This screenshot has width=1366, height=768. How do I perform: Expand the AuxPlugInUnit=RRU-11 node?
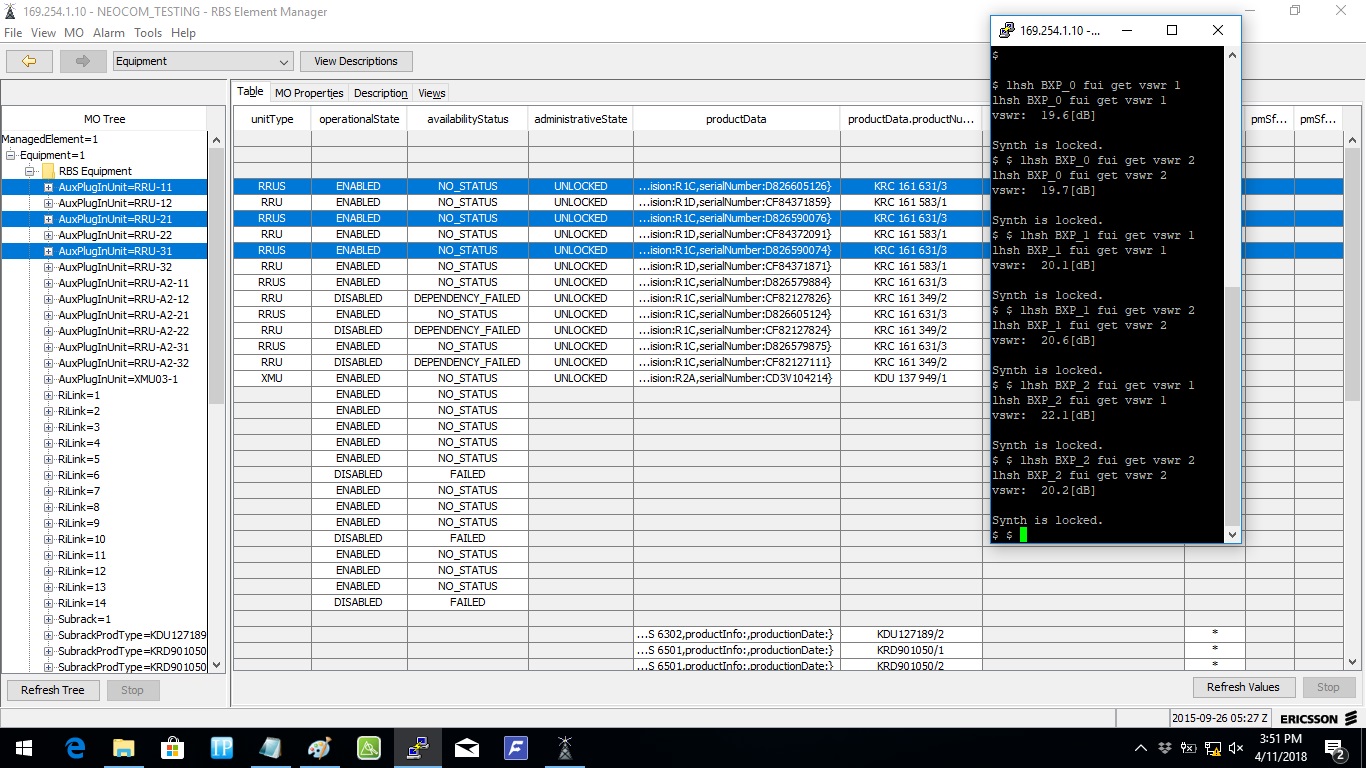tap(48, 187)
